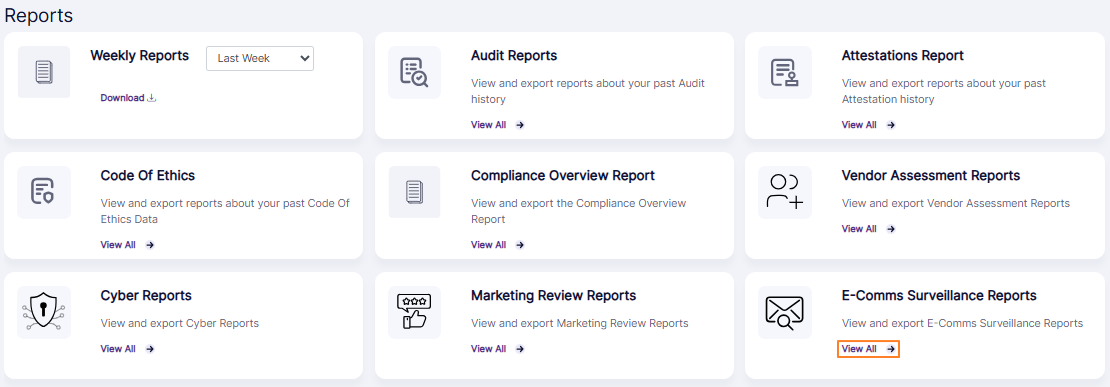
Task: Click the 'past Code Of Ethics Data' description
Action: 225,212
